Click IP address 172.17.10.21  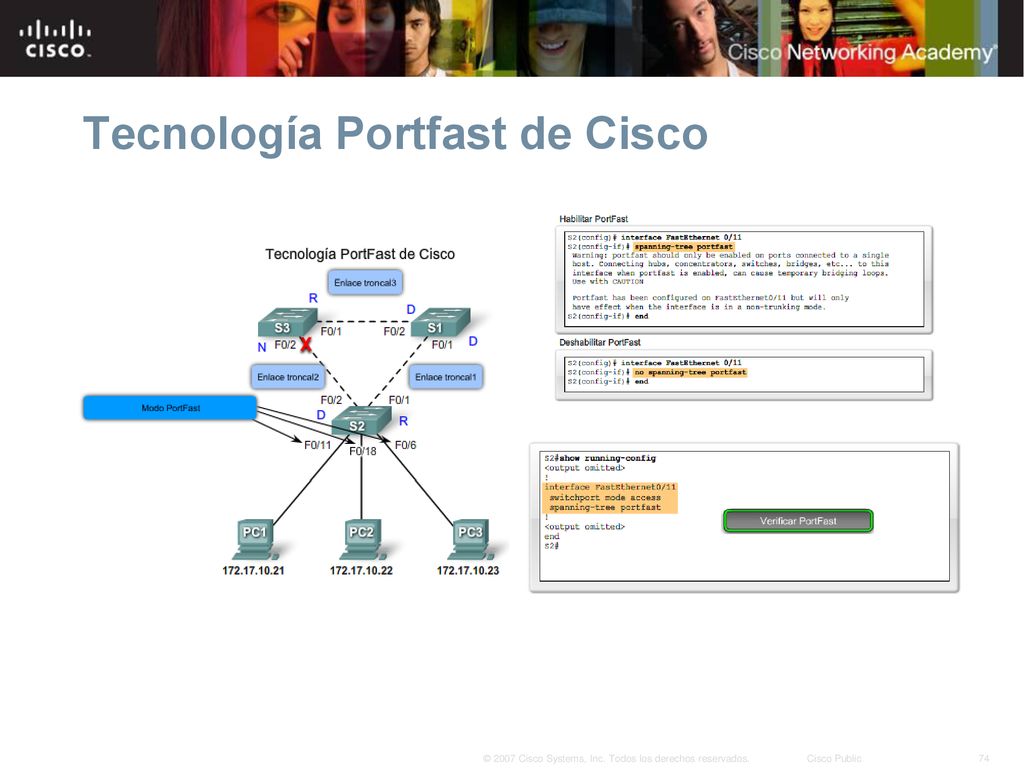pos(253,570)
